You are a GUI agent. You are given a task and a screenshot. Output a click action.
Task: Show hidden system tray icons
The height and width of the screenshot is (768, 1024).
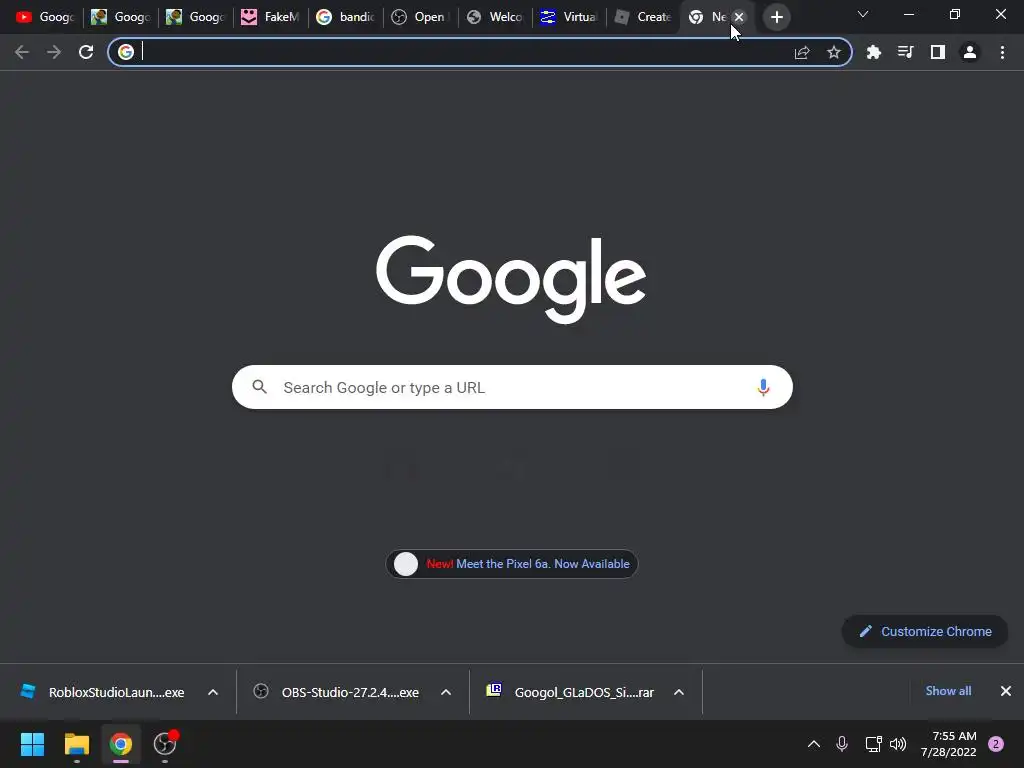[x=814, y=744]
